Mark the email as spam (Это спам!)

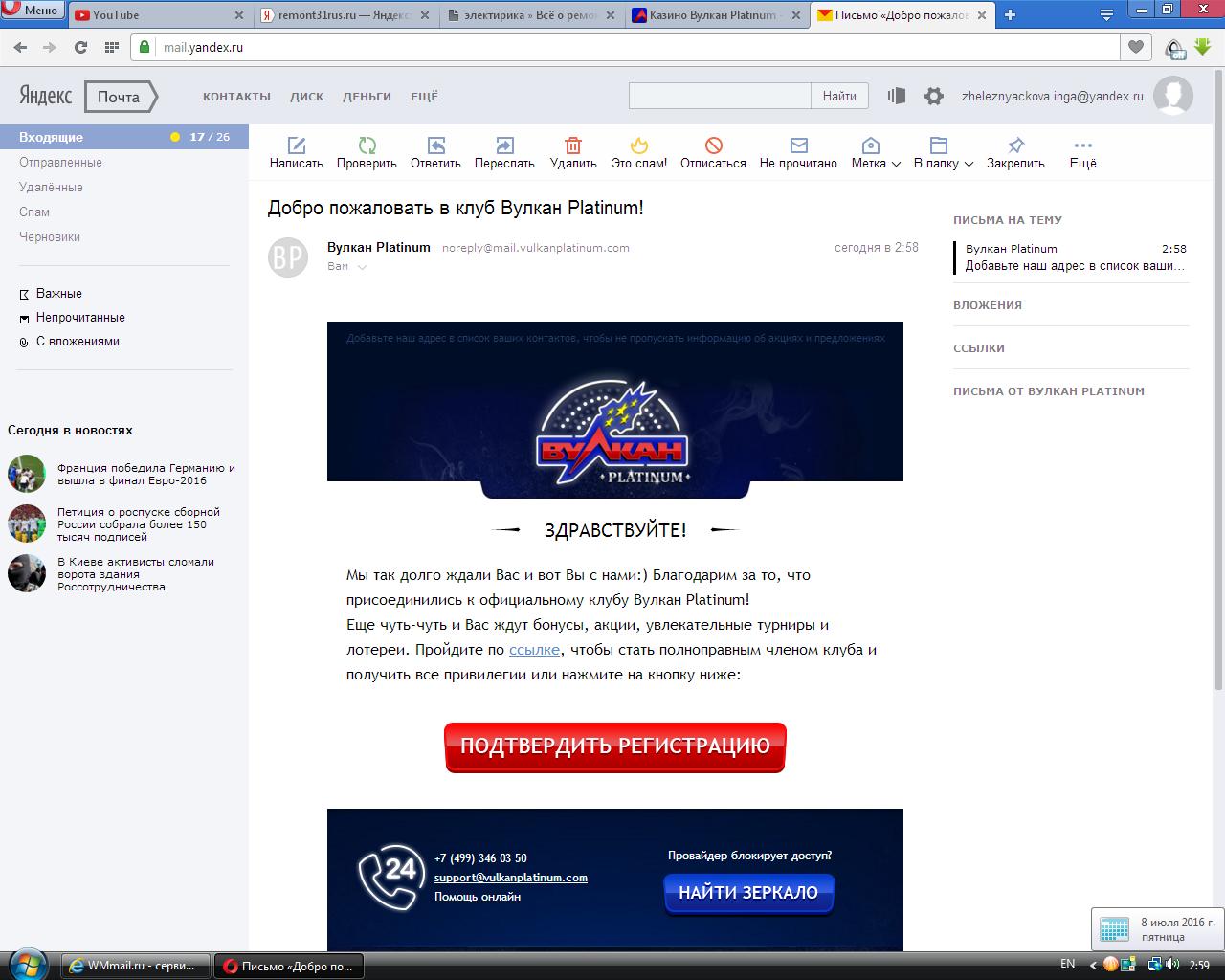(639, 153)
